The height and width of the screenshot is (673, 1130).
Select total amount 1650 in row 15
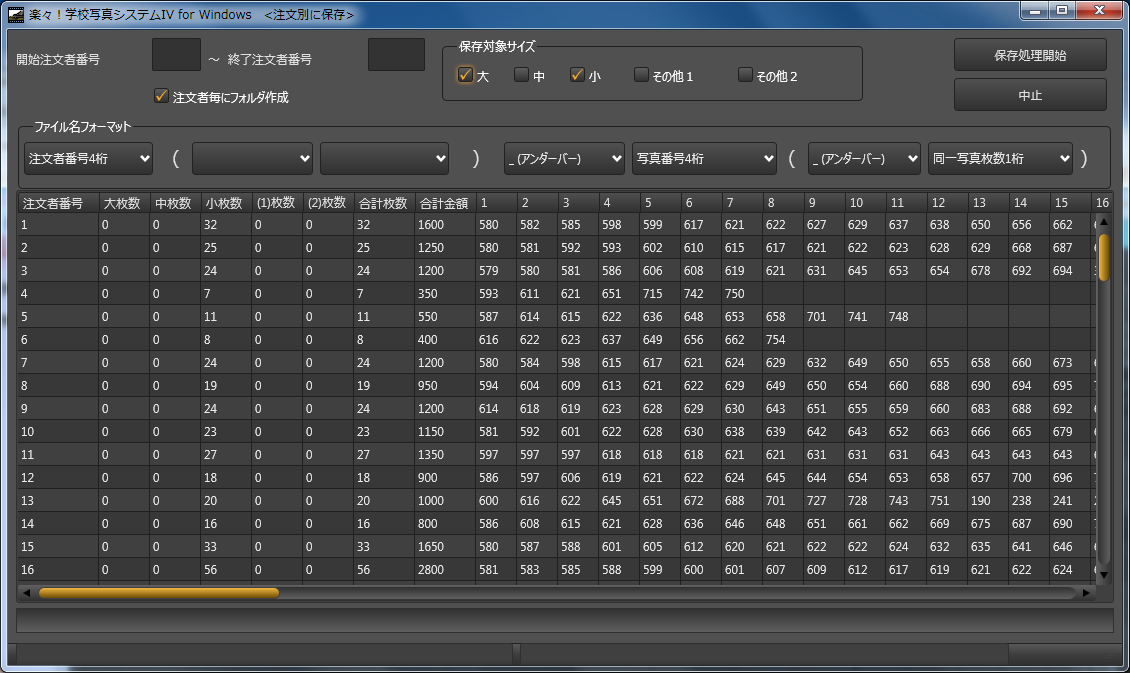click(x=445, y=547)
